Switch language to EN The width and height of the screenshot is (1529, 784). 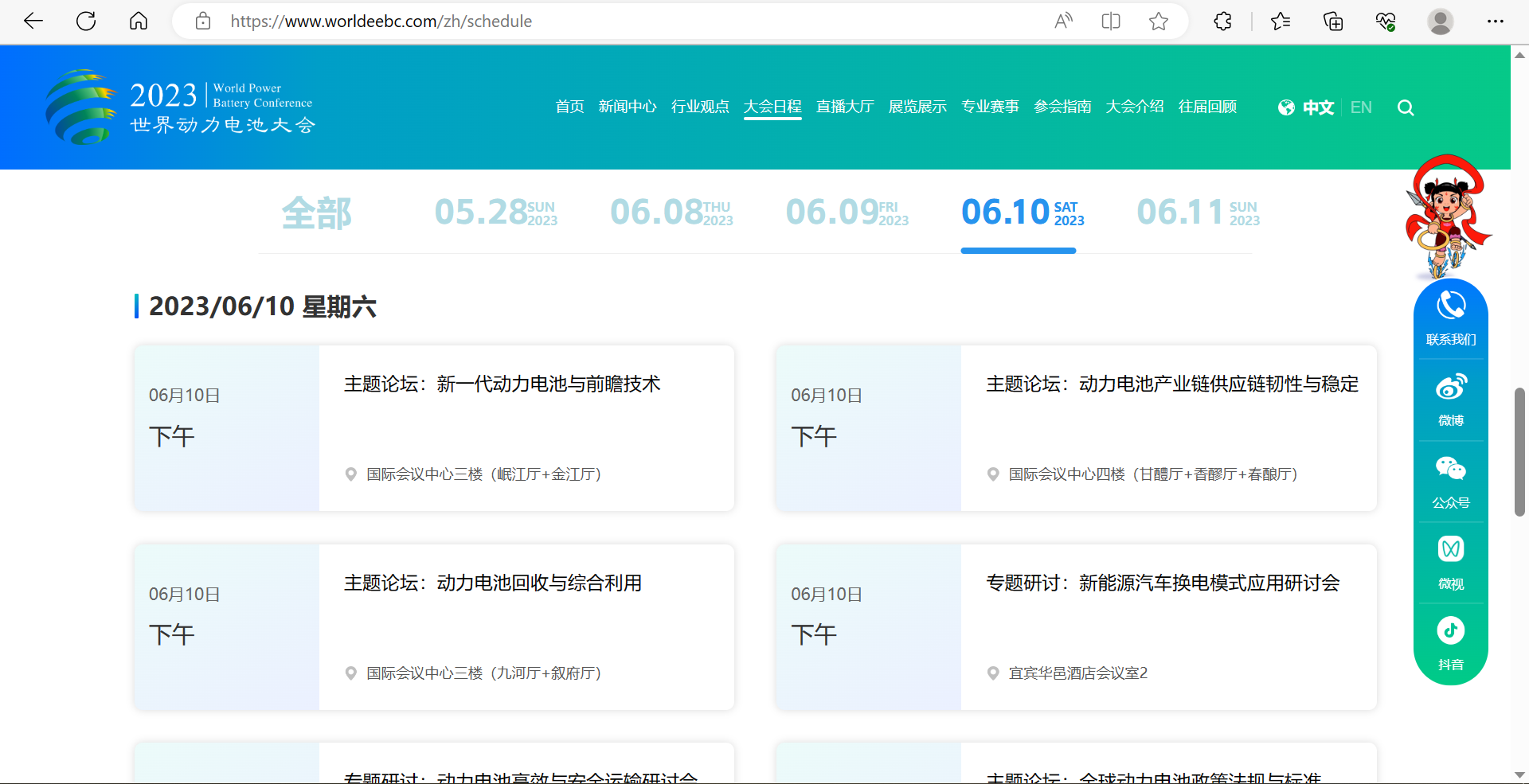pos(1361,107)
